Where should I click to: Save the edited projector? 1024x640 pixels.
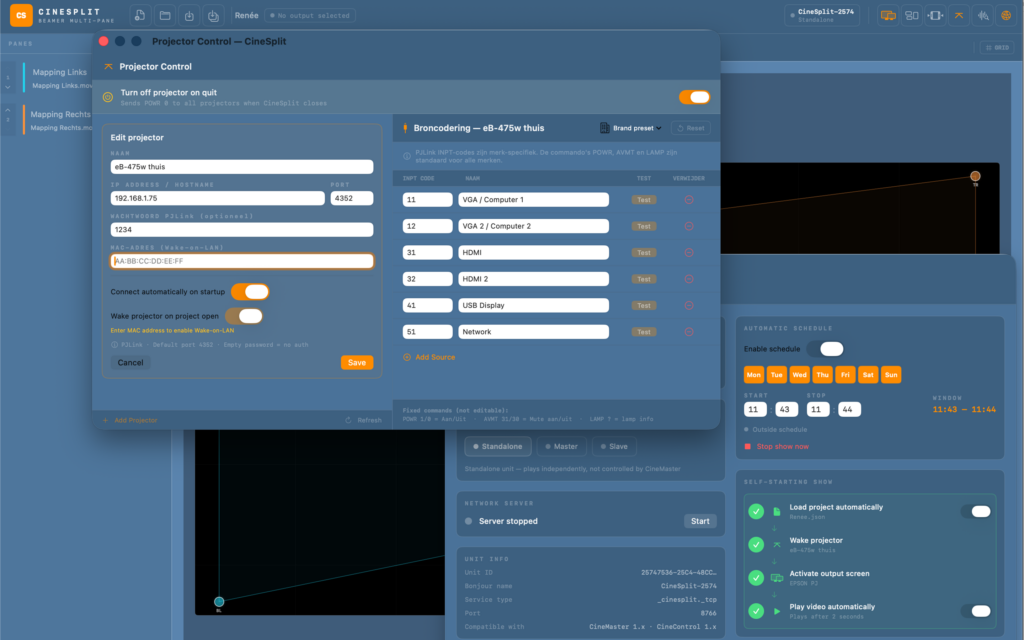click(x=357, y=362)
